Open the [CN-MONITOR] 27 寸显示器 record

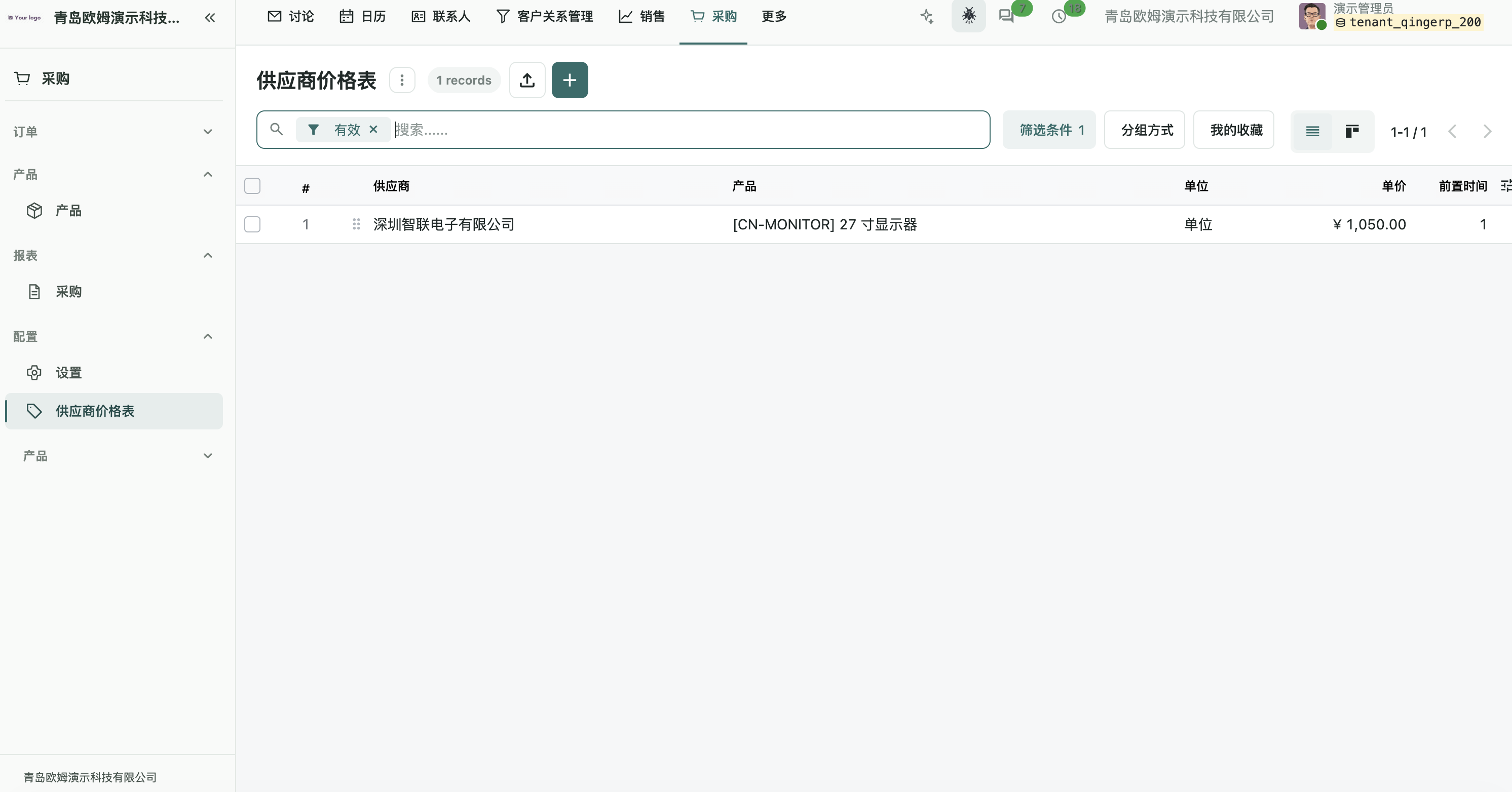[x=825, y=224]
